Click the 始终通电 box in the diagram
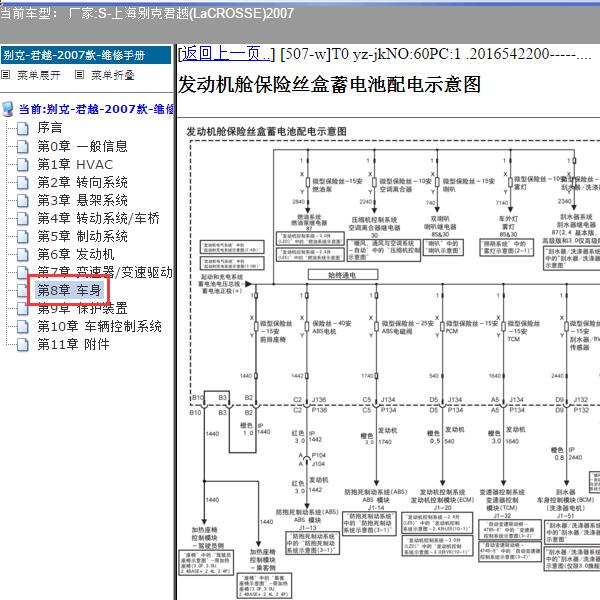 coord(343,275)
